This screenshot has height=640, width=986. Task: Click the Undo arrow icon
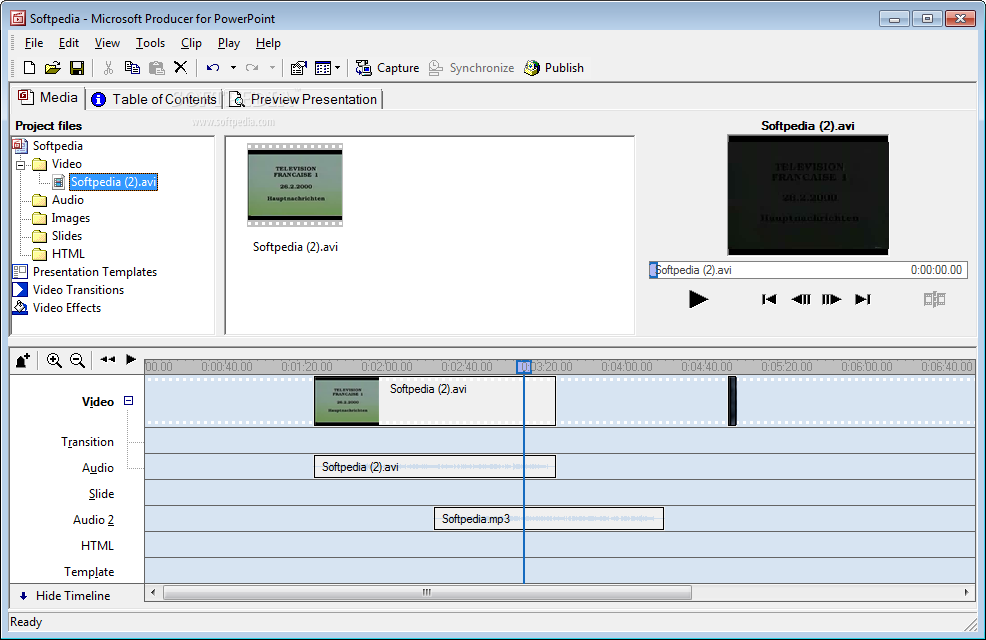[213, 68]
